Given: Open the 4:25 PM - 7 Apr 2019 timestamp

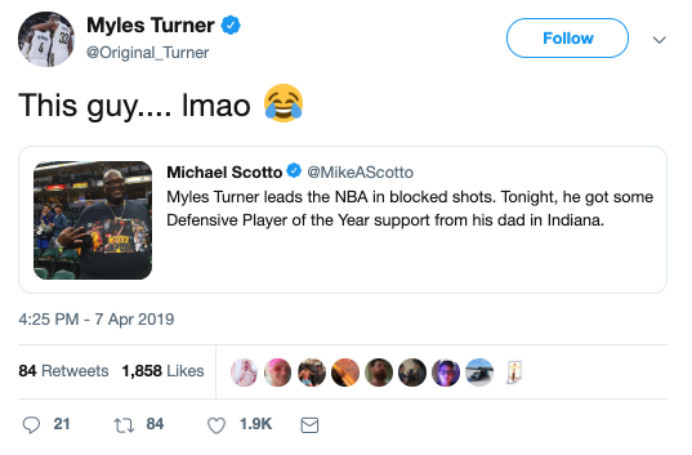Looking at the screenshot, I should point(97,320).
